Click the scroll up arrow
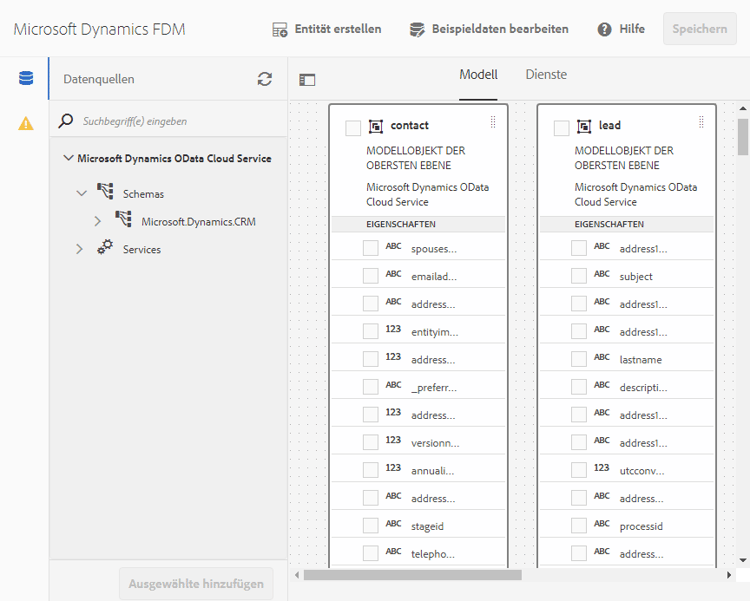The width and height of the screenshot is (750, 601). coord(743,109)
